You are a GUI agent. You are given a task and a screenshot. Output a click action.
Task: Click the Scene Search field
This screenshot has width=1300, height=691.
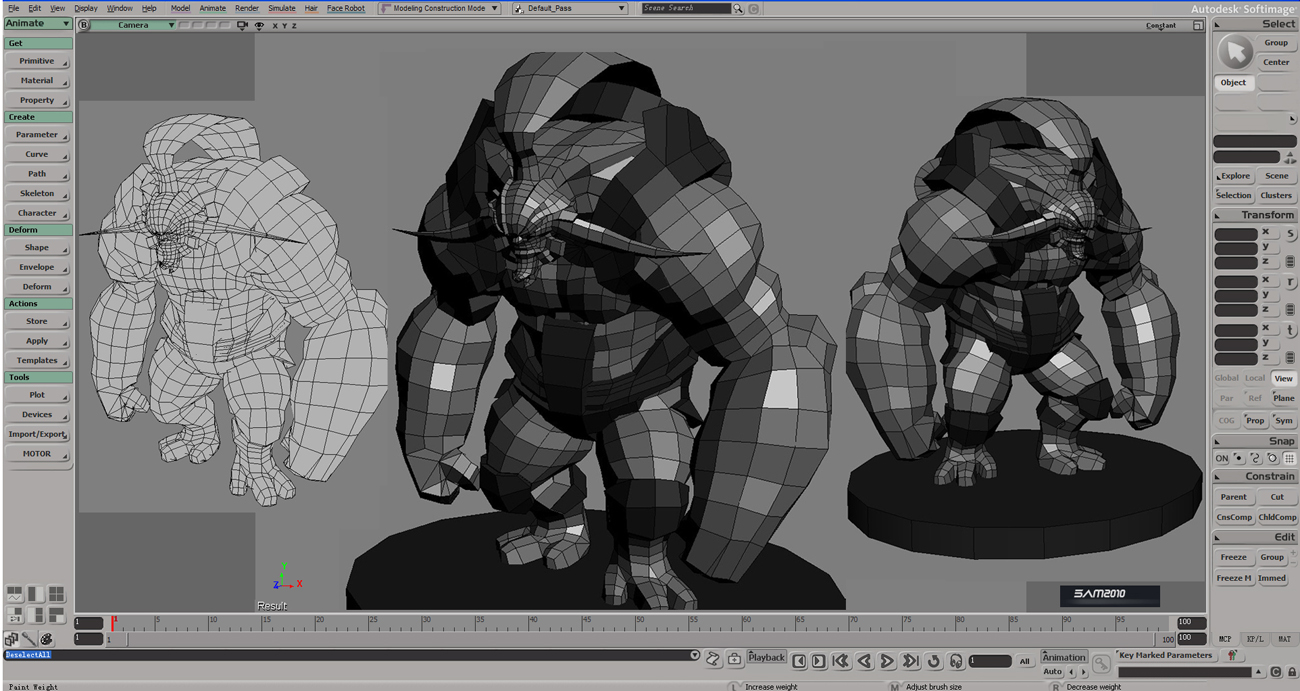click(x=686, y=8)
